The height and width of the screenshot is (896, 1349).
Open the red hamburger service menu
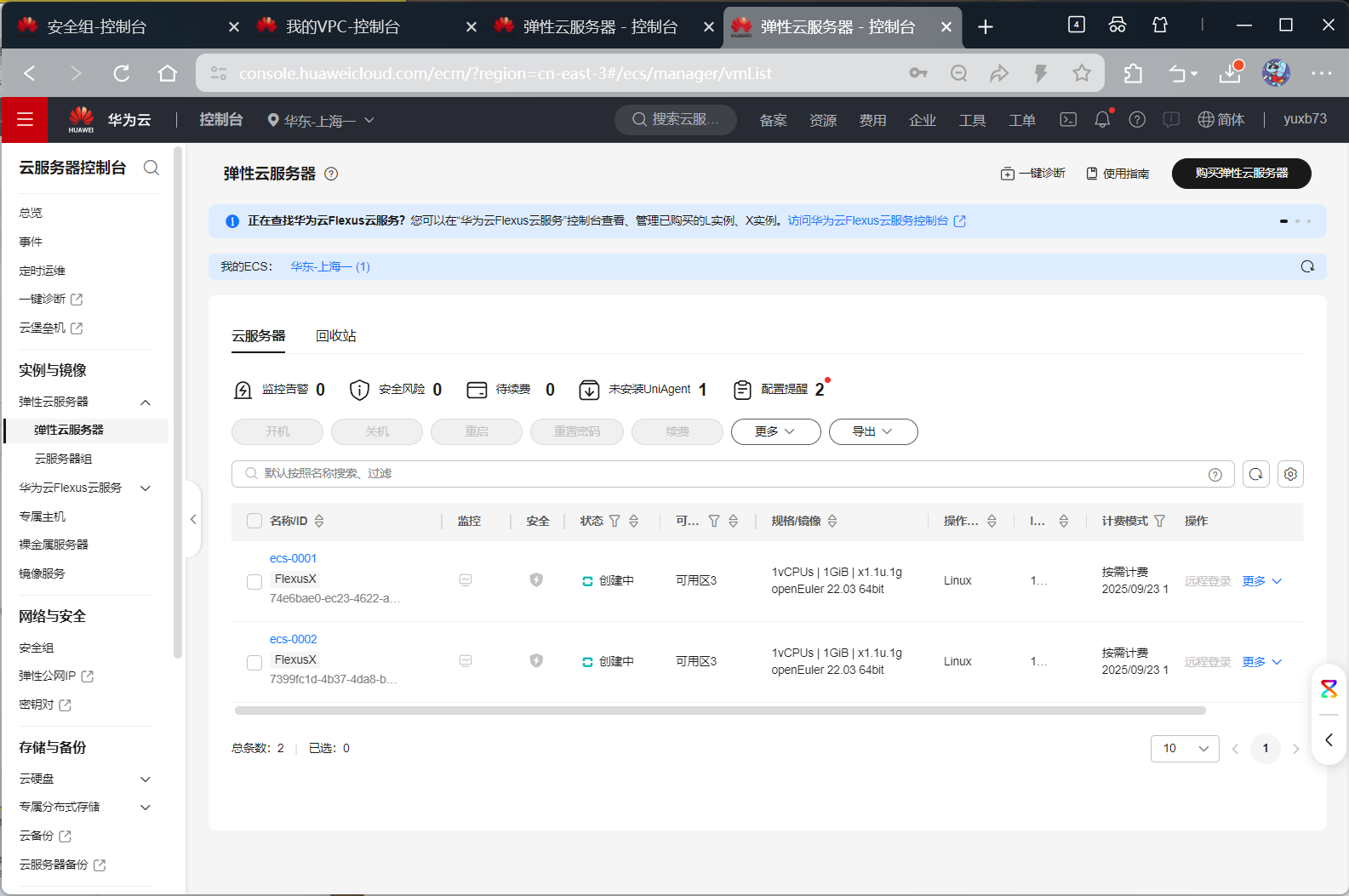point(25,120)
